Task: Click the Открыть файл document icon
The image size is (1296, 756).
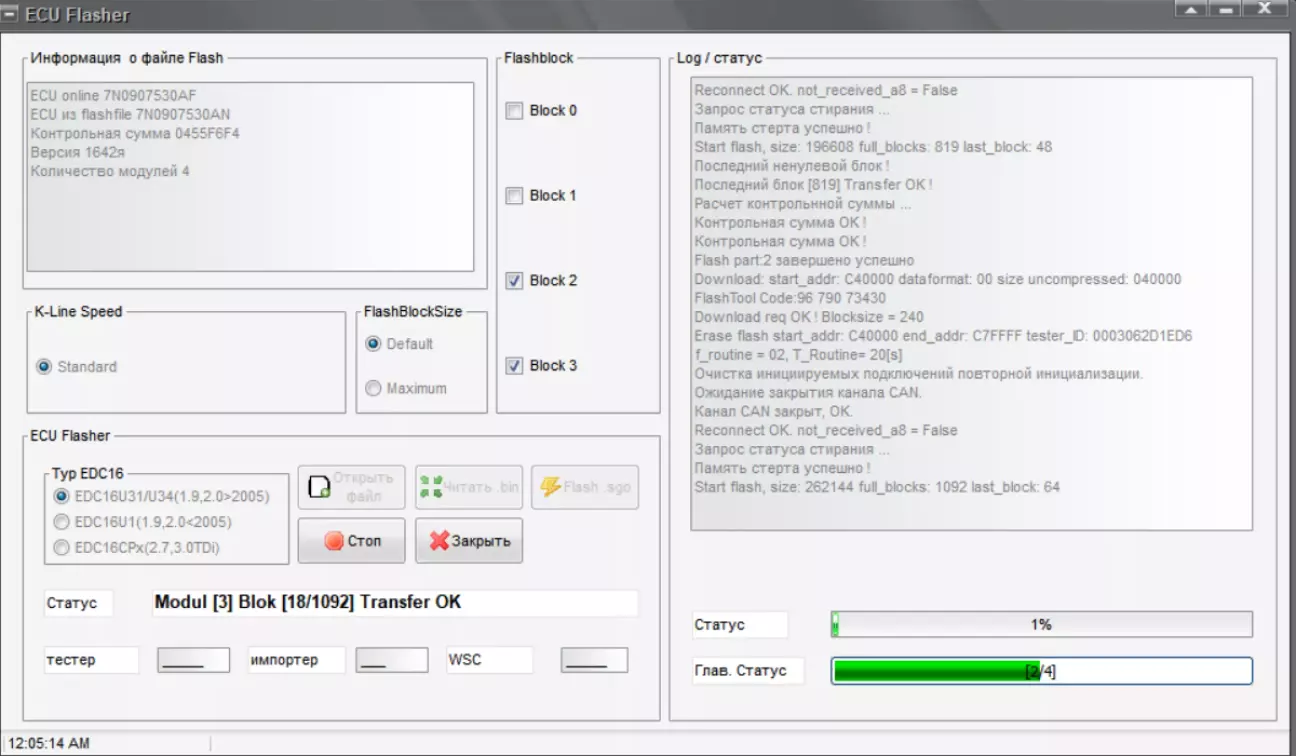Action: [x=319, y=487]
